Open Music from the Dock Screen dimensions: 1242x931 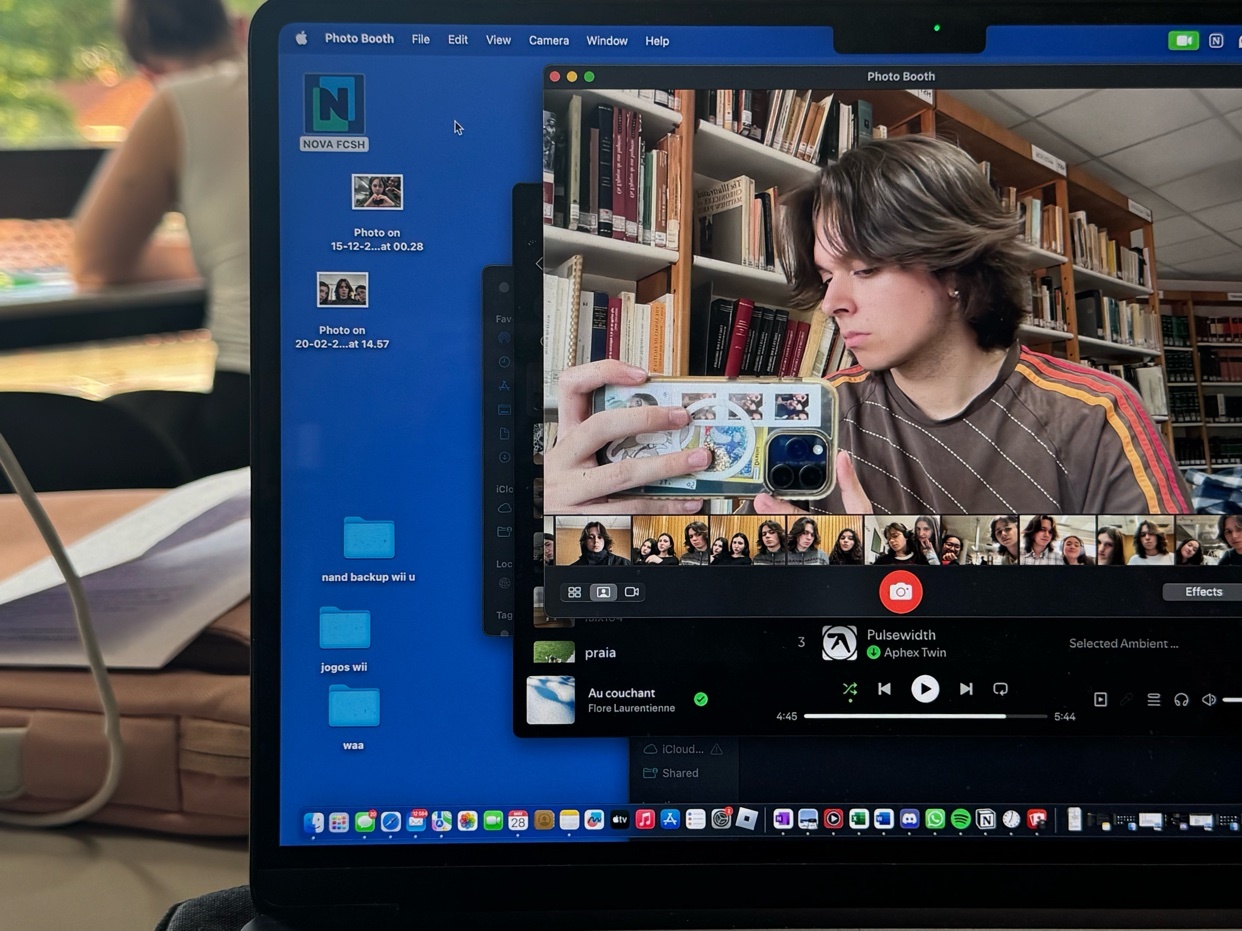click(645, 820)
